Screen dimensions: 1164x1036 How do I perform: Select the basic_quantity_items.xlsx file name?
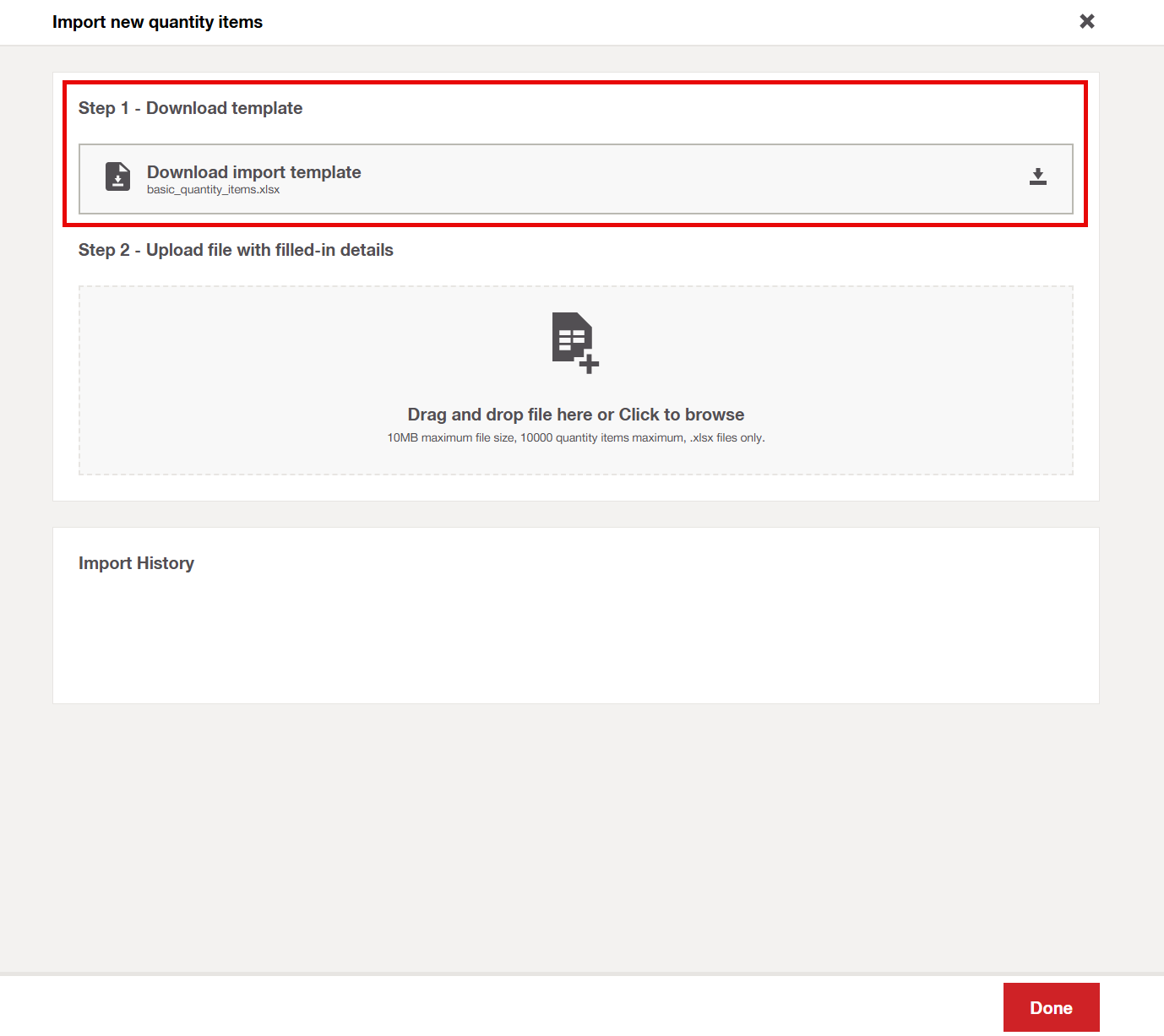pos(213,190)
